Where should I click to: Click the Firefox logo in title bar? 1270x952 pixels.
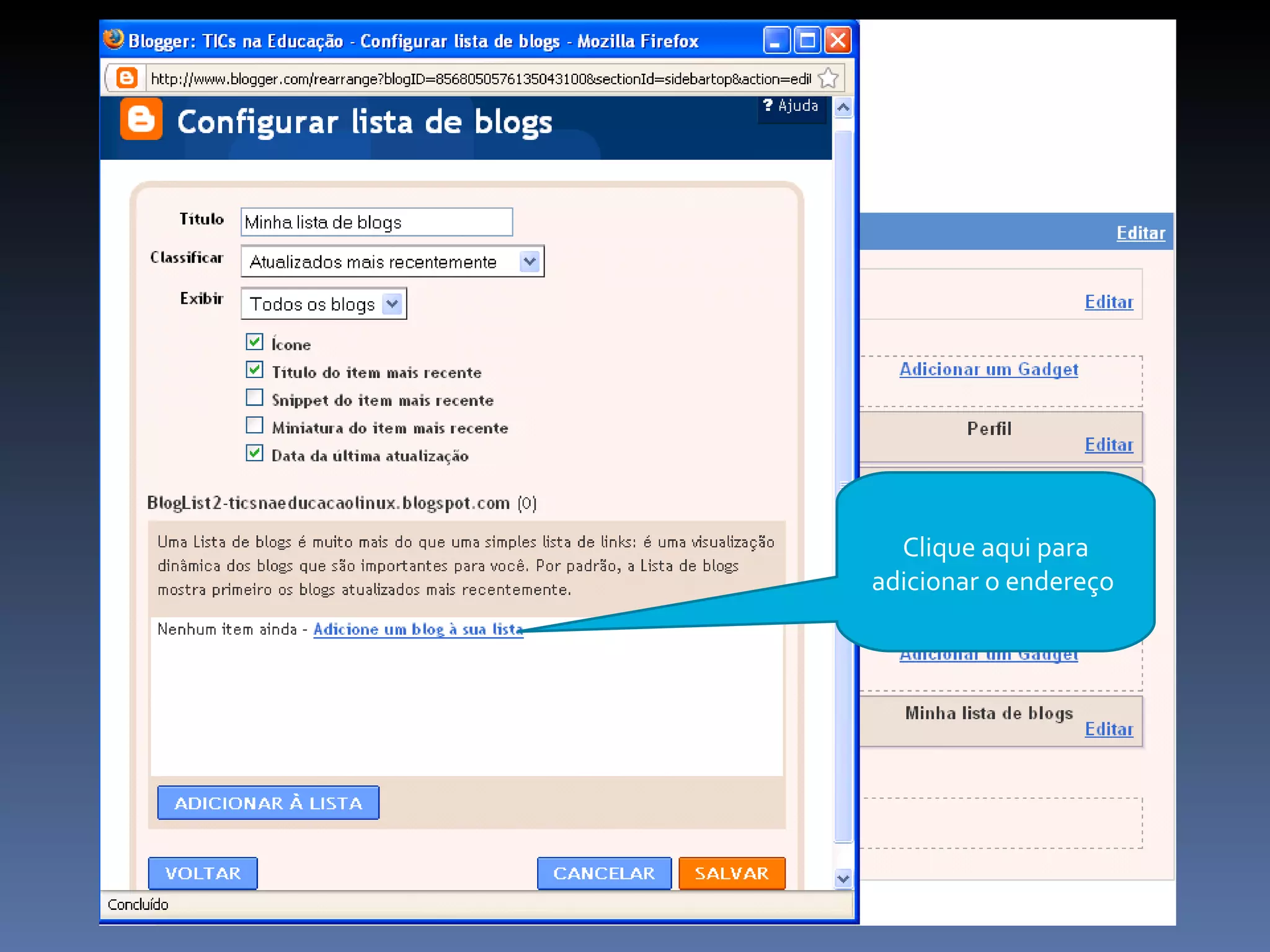(x=113, y=40)
